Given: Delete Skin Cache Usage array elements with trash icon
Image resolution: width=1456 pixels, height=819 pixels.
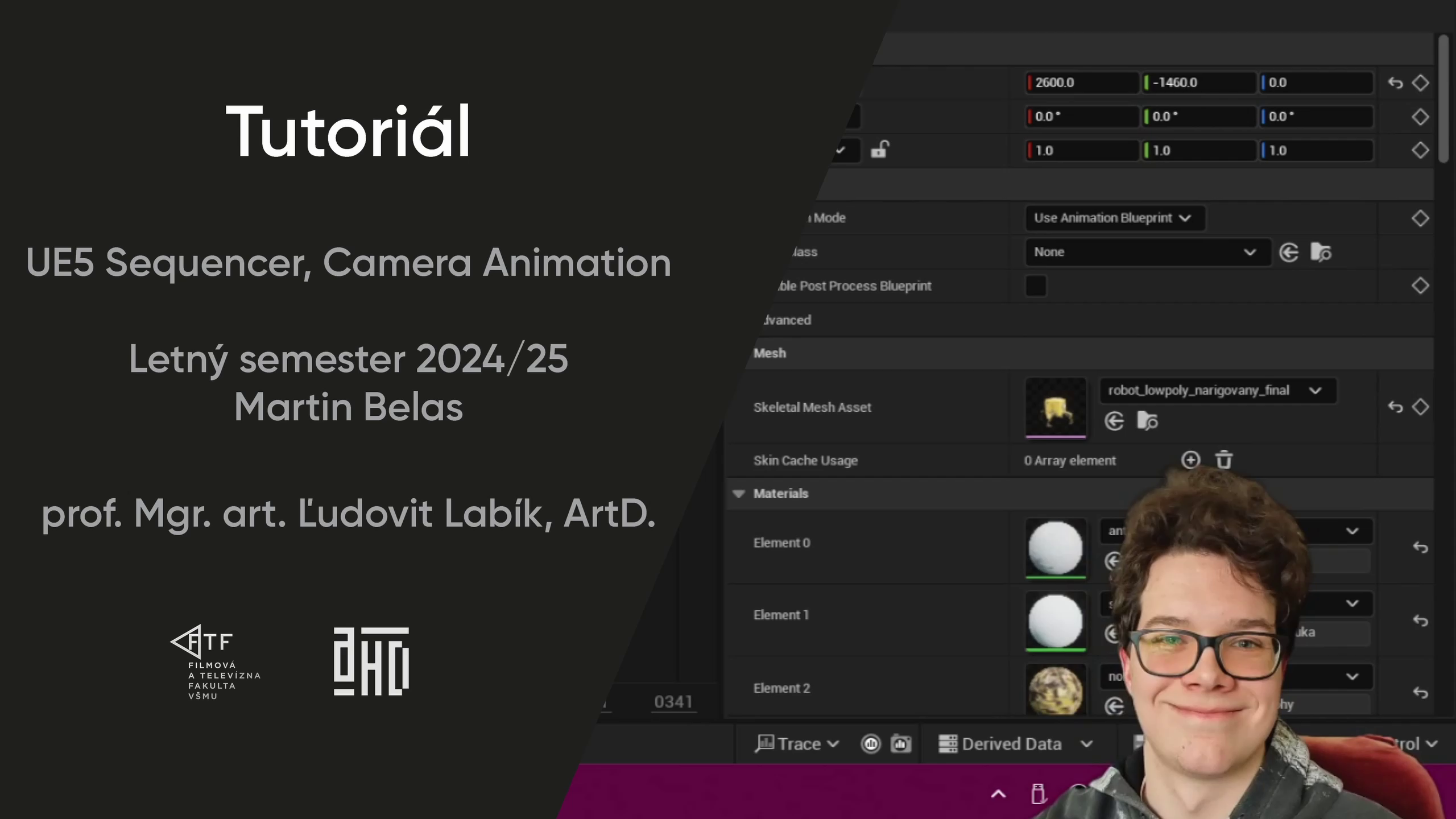Looking at the screenshot, I should 1224,460.
